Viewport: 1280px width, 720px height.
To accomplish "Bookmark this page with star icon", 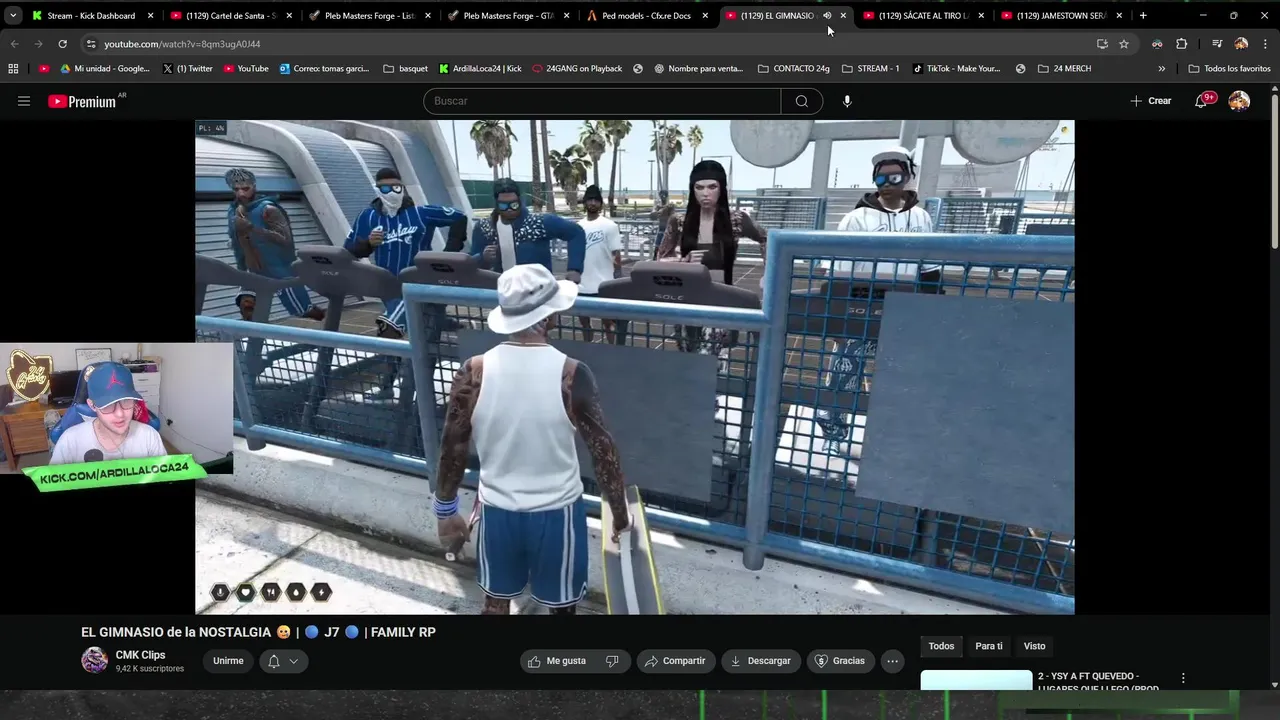I will click(x=1124, y=44).
